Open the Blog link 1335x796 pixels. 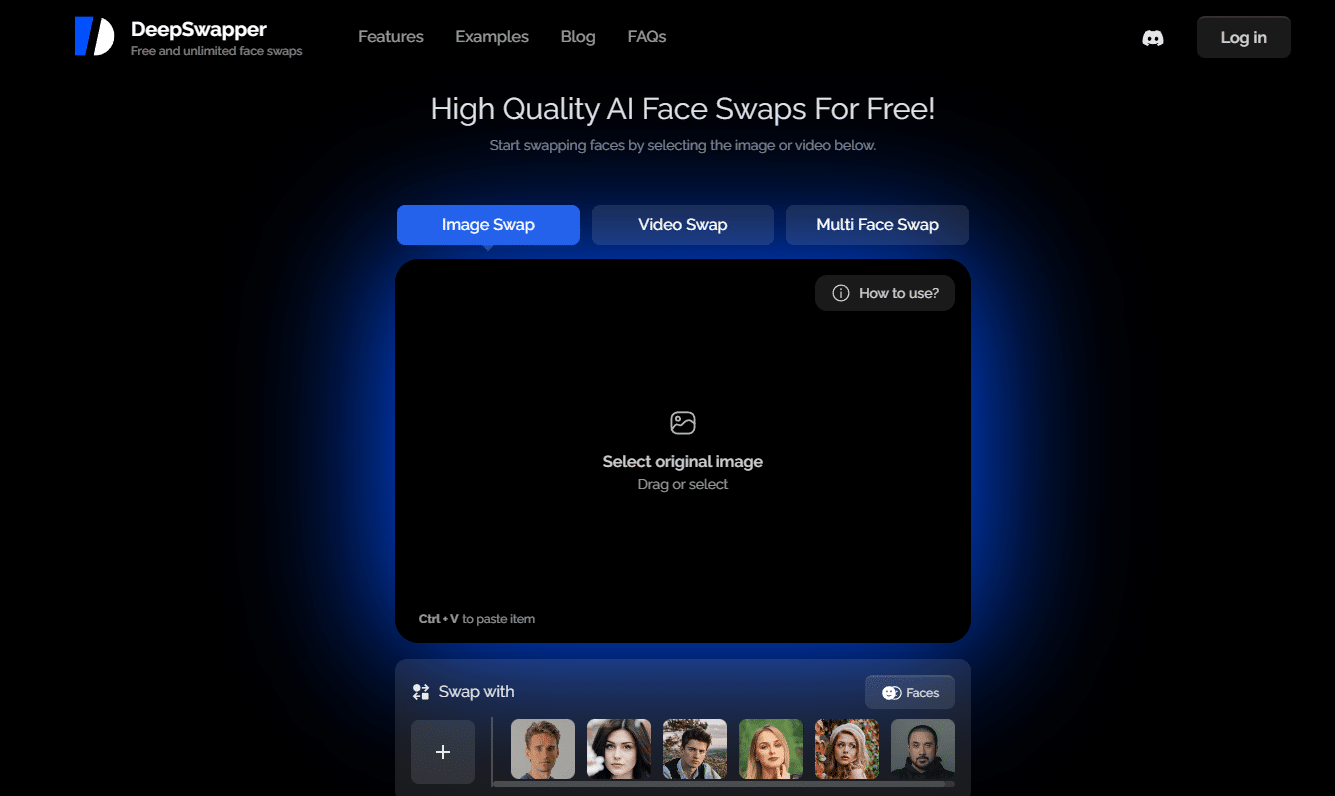(578, 37)
